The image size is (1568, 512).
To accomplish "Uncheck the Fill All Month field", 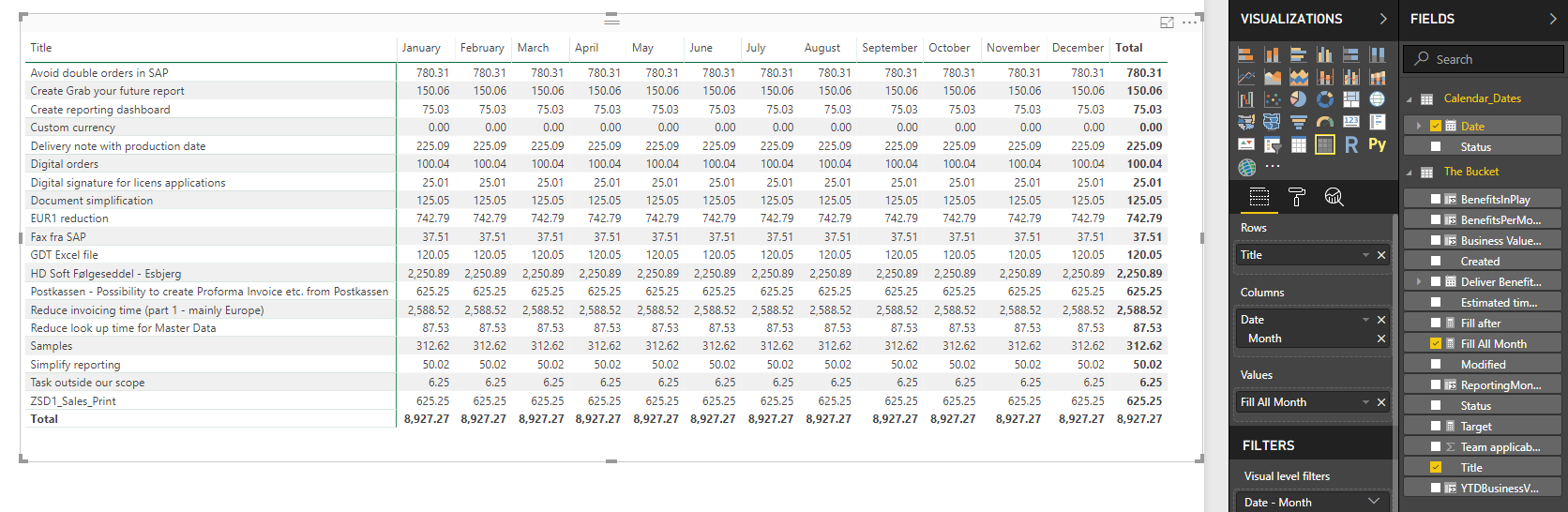I will (1436, 343).
